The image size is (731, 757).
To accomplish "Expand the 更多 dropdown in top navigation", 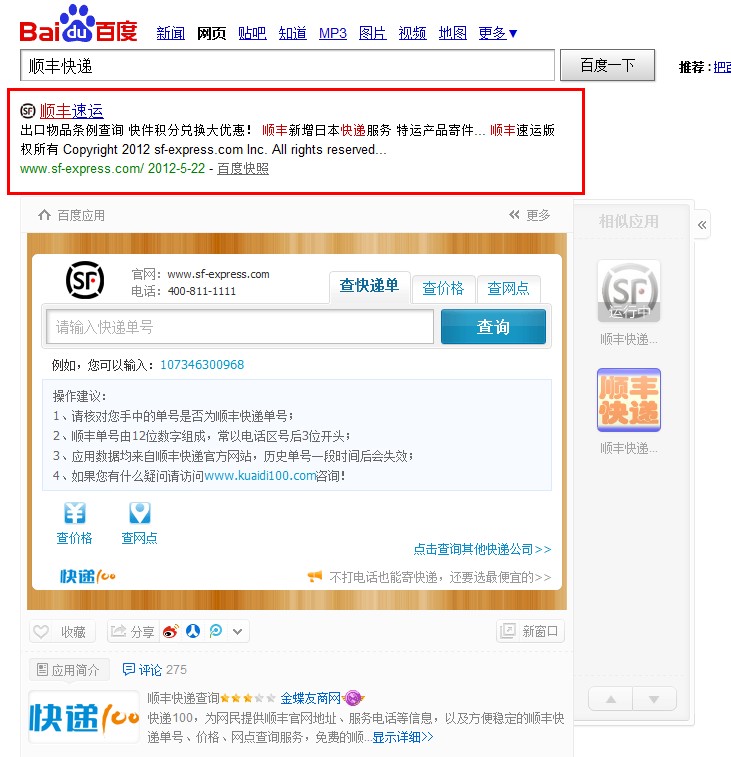I will click(x=498, y=33).
